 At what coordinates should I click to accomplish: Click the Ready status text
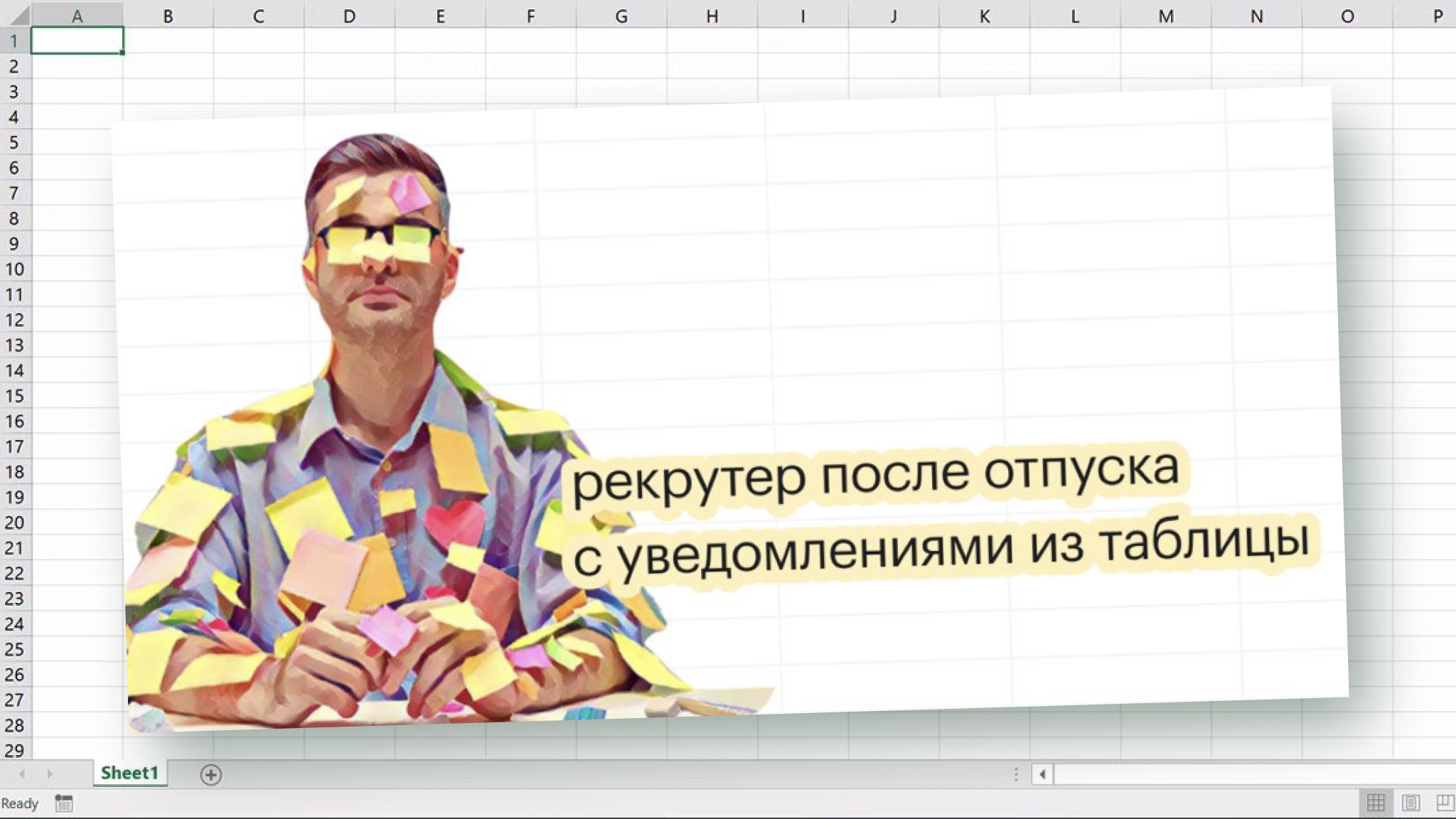pos(20,803)
